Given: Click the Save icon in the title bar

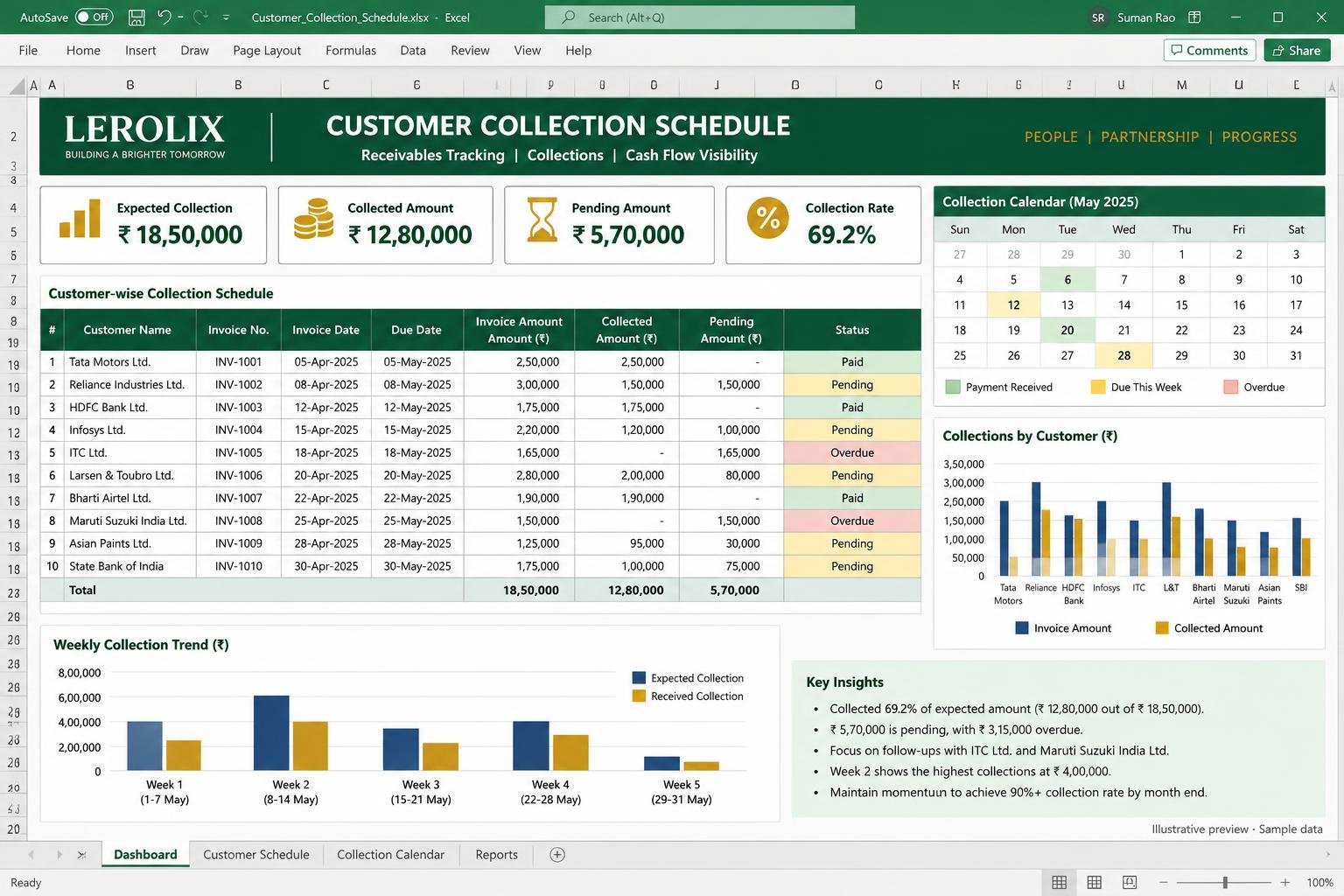Looking at the screenshot, I should 136,17.
